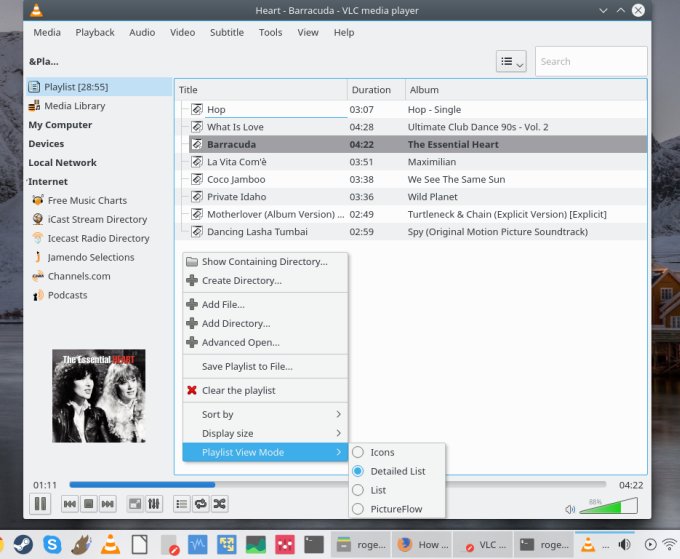Go to the previous track
Image resolution: width=680 pixels, height=559 pixels.
[70, 504]
